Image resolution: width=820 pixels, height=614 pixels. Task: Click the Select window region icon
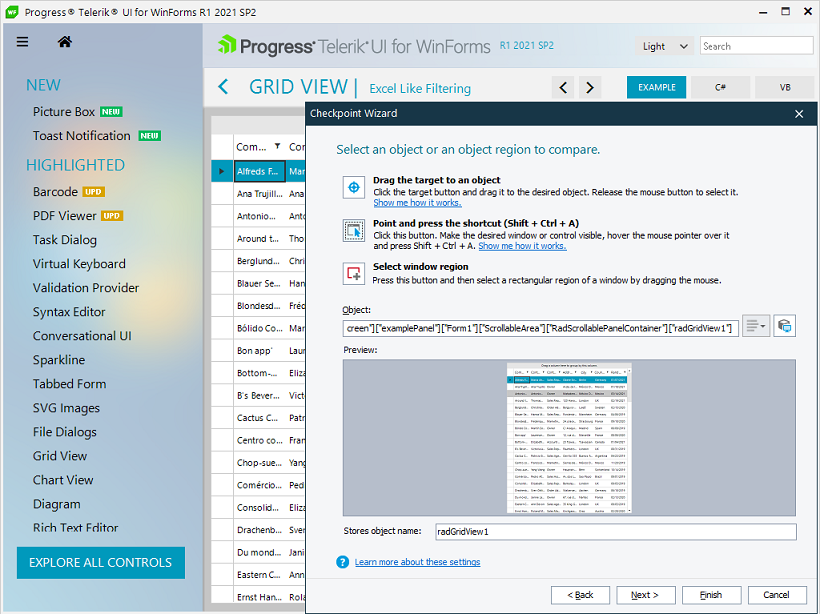pyautogui.click(x=354, y=274)
